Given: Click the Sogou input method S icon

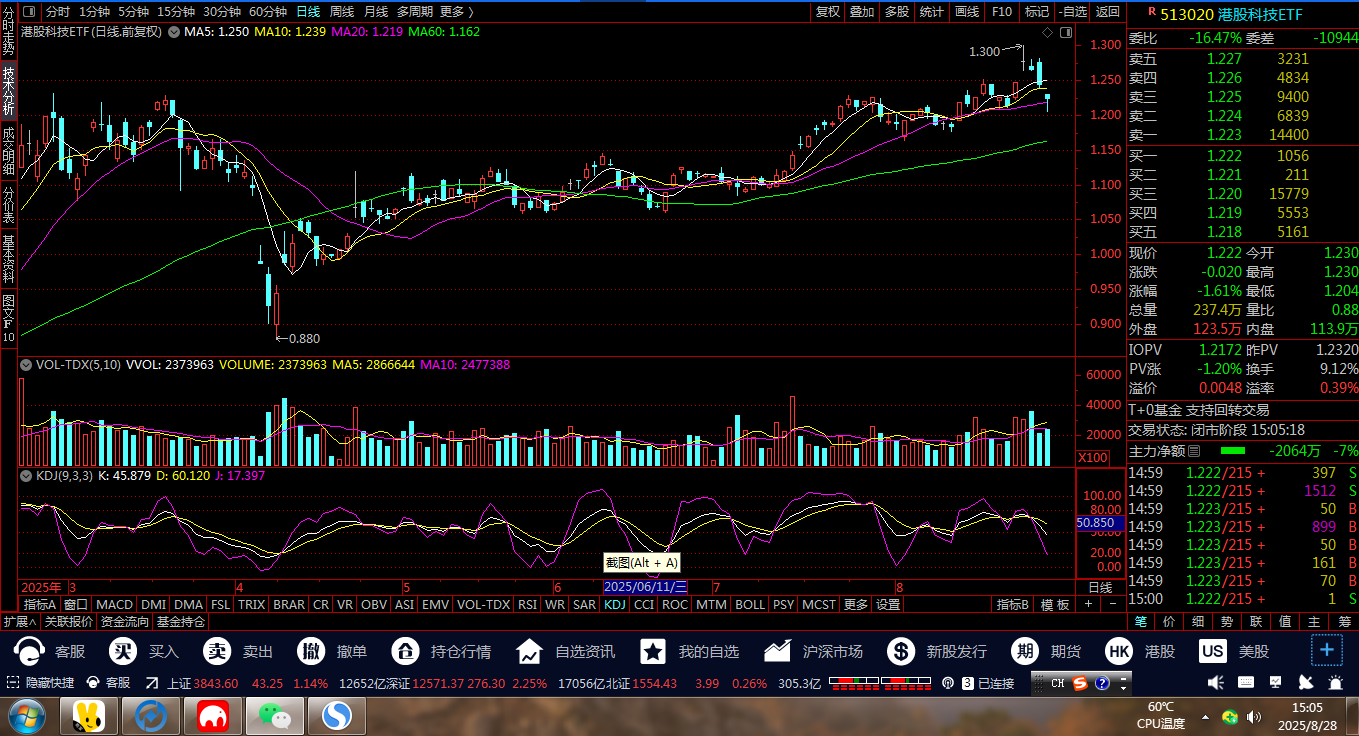Looking at the screenshot, I should pos(1080,684).
